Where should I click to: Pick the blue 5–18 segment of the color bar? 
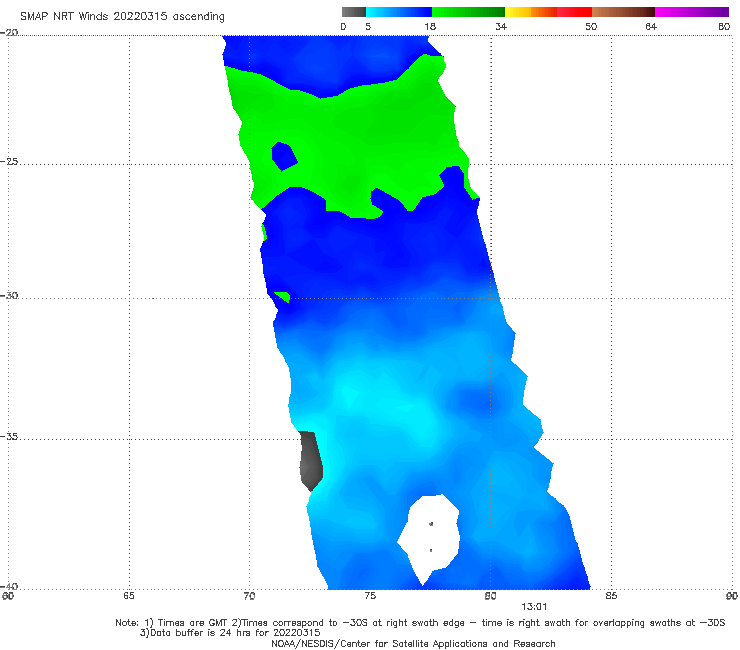click(399, 12)
